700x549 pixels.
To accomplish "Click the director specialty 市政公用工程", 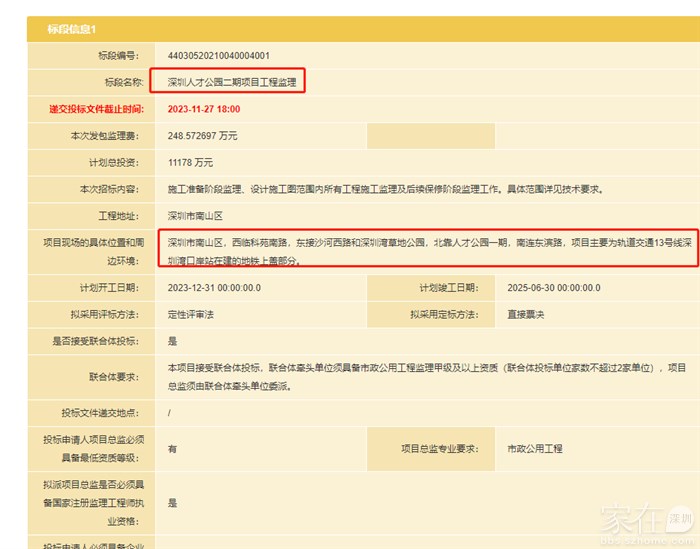I will 535,449.
